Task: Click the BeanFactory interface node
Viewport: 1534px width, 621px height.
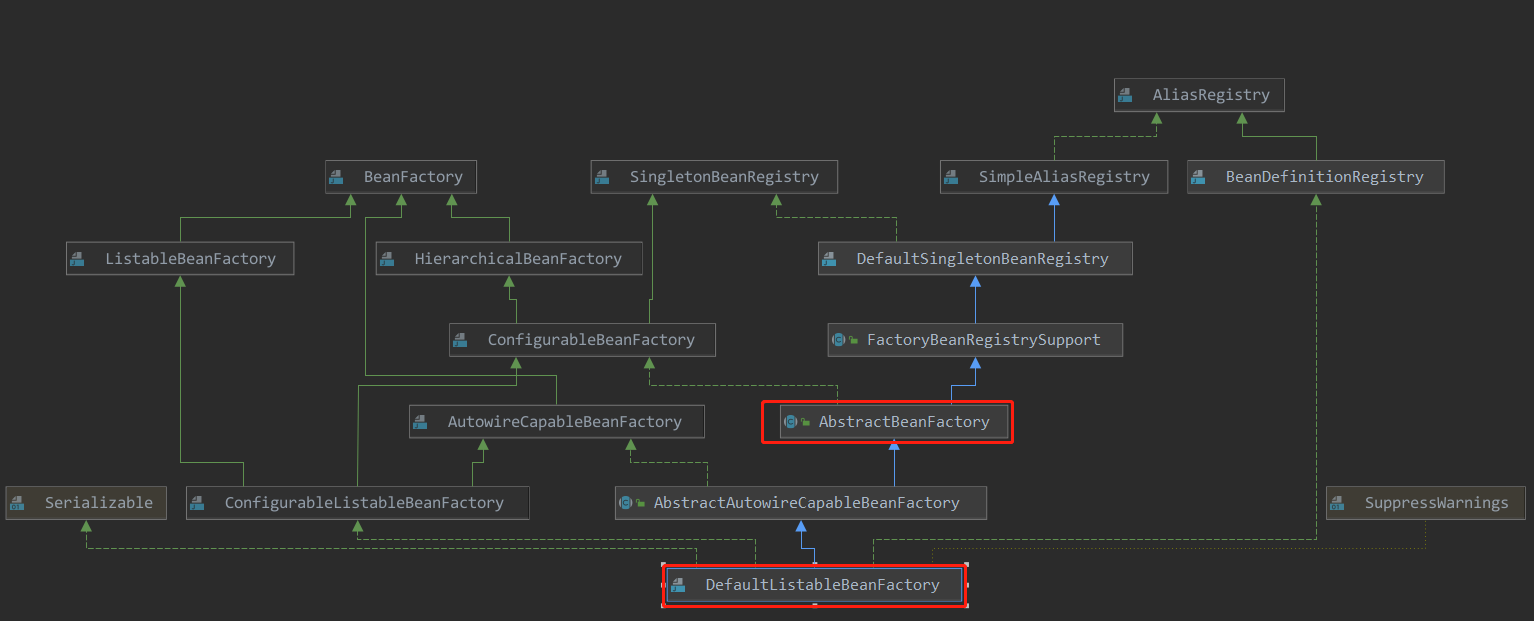Action: 401,177
